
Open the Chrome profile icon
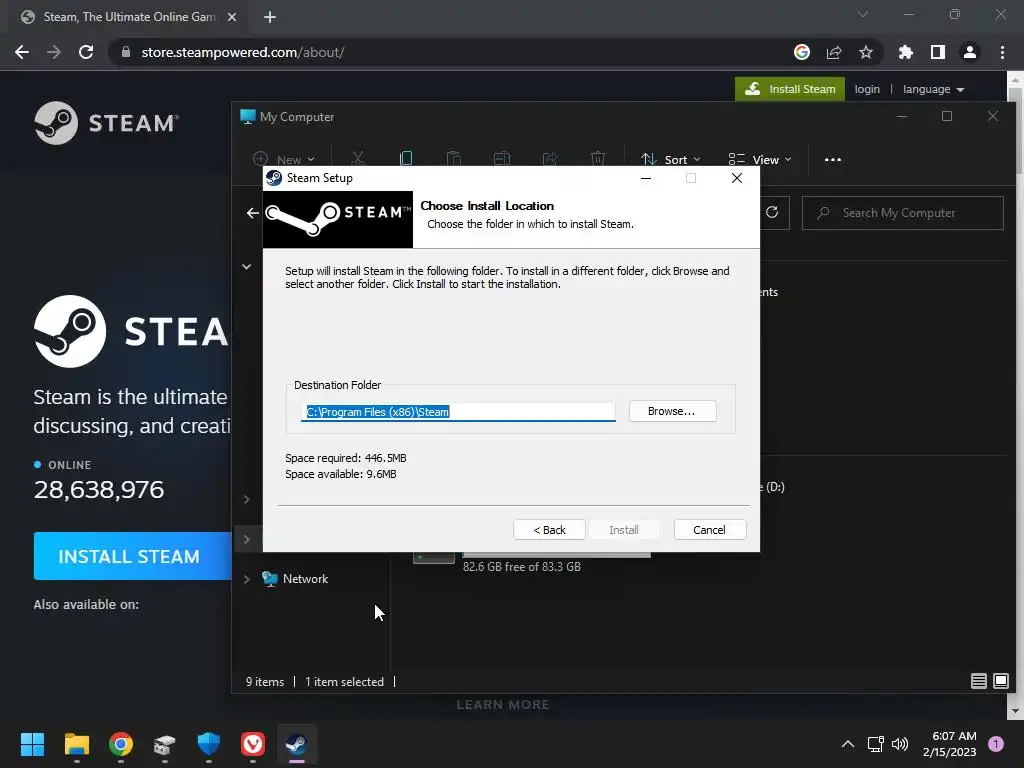[x=970, y=52]
